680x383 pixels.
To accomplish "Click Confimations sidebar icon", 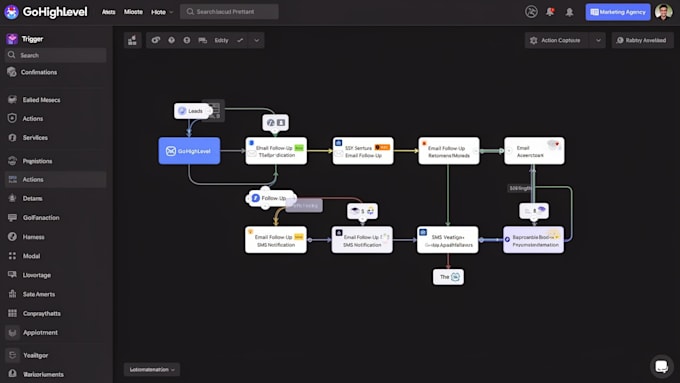I will (12, 72).
